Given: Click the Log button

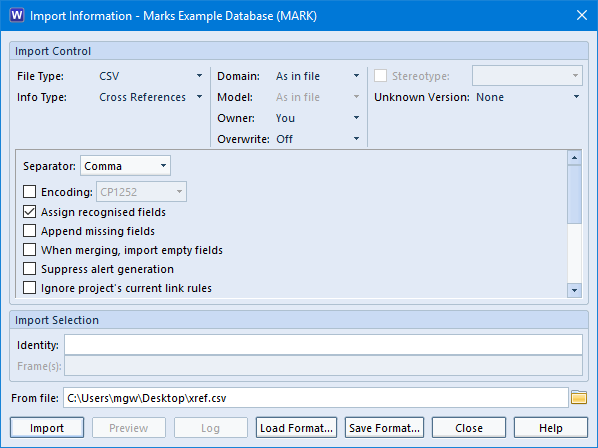Looking at the screenshot, I should (x=211, y=428).
